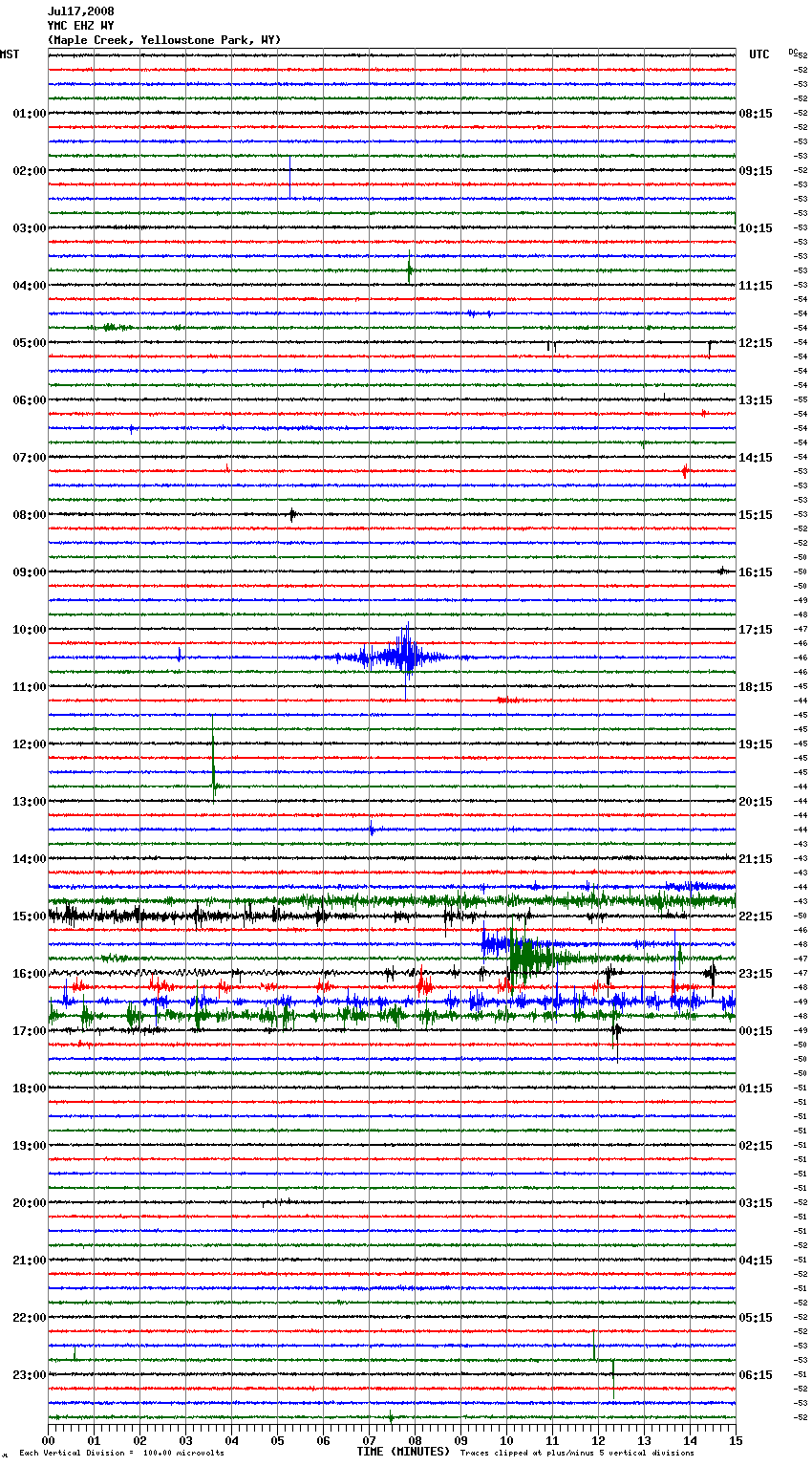
Task: Select the 09:00 MST time label
Action: click(30, 572)
